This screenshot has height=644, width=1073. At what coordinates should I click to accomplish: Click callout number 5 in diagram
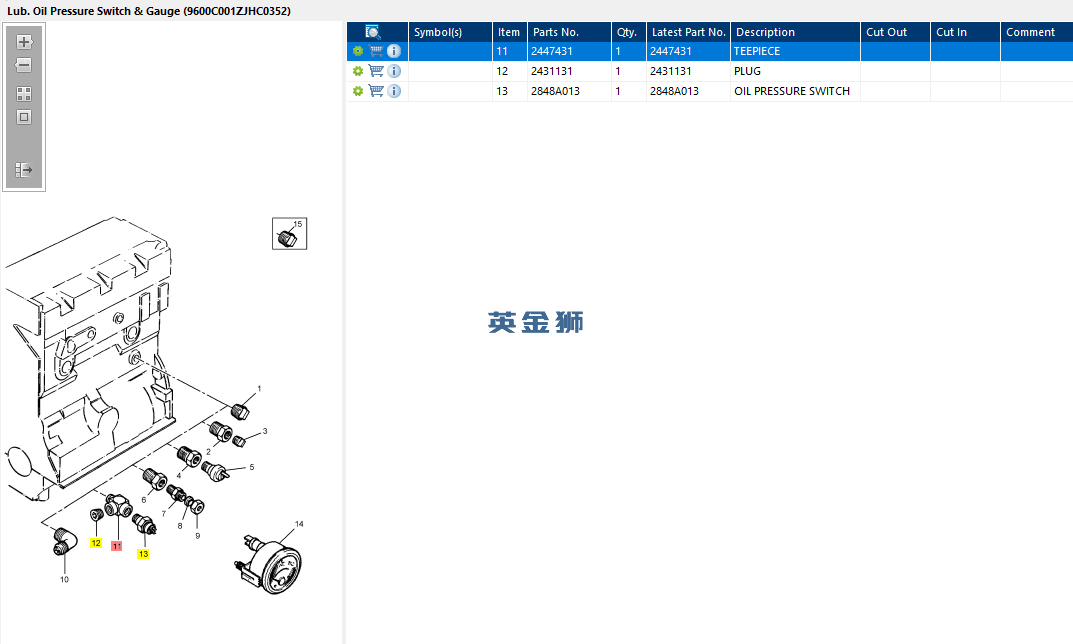[x=252, y=467]
